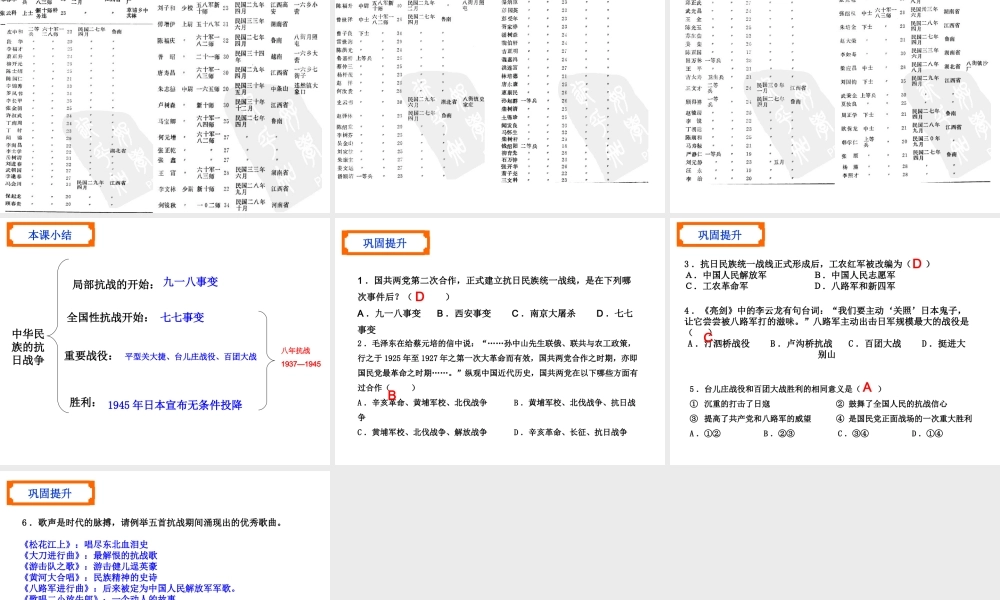The height and width of the screenshot is (600, 1000).
Task: Click option C. 工农革命军 in question 3
Action: pos(717,286)
